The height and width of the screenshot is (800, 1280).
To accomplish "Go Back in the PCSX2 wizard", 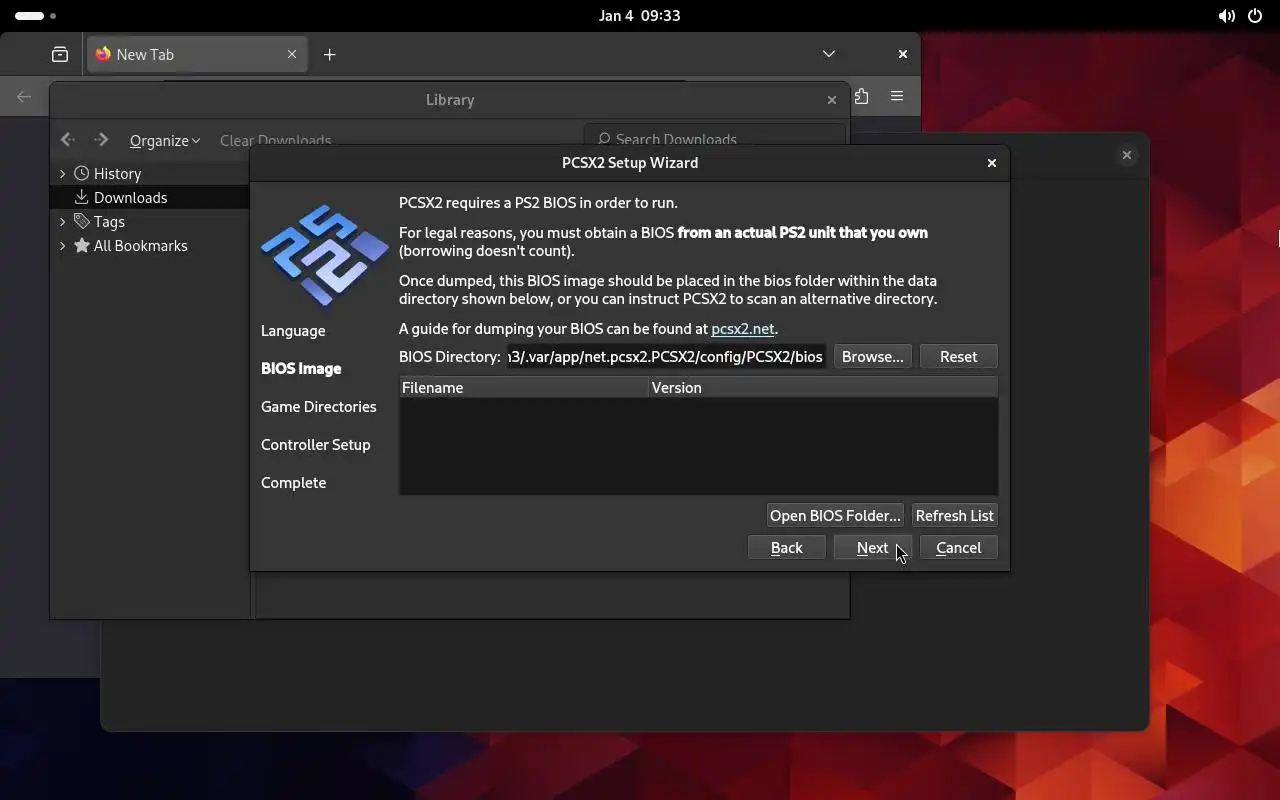I will pos(786,547).
